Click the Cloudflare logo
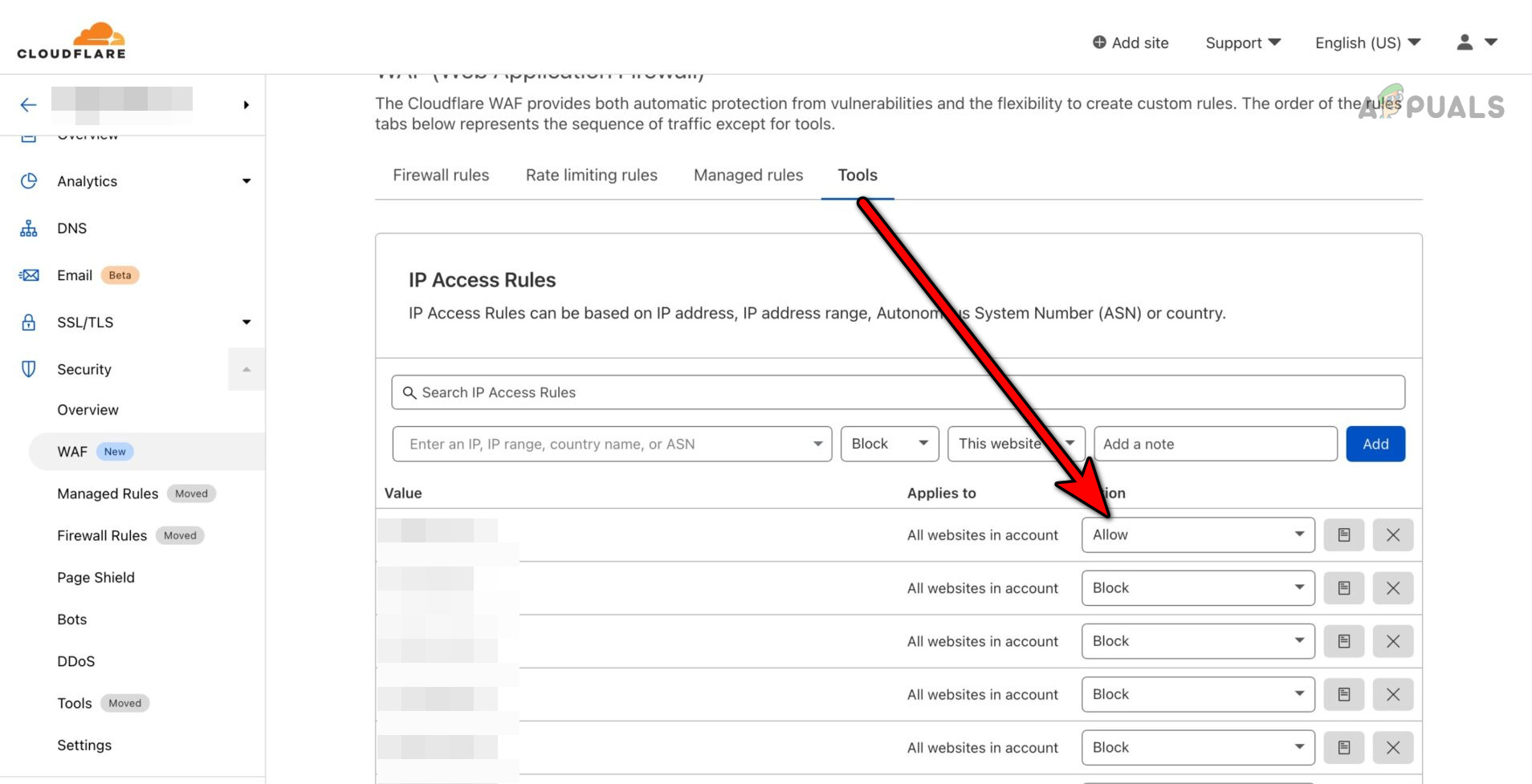This screenshot has width=1532, height=784. click(71, 39)
